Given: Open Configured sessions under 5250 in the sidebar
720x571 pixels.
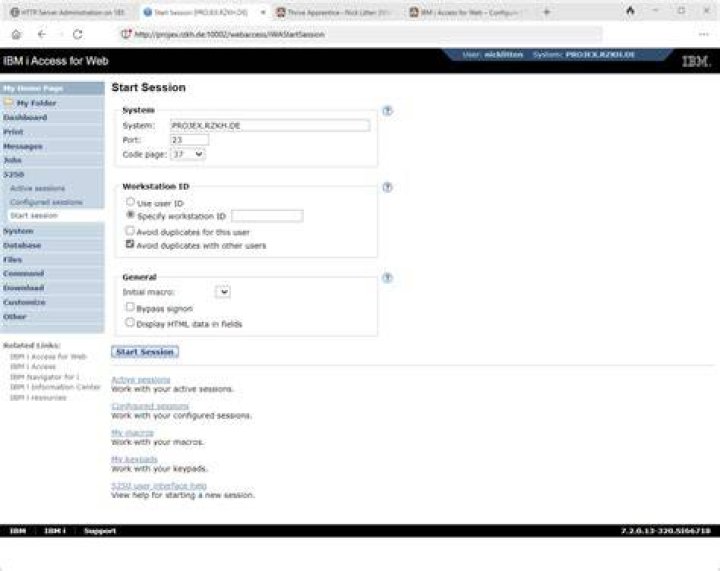Looking at the screenshot, I should (46, 202).
